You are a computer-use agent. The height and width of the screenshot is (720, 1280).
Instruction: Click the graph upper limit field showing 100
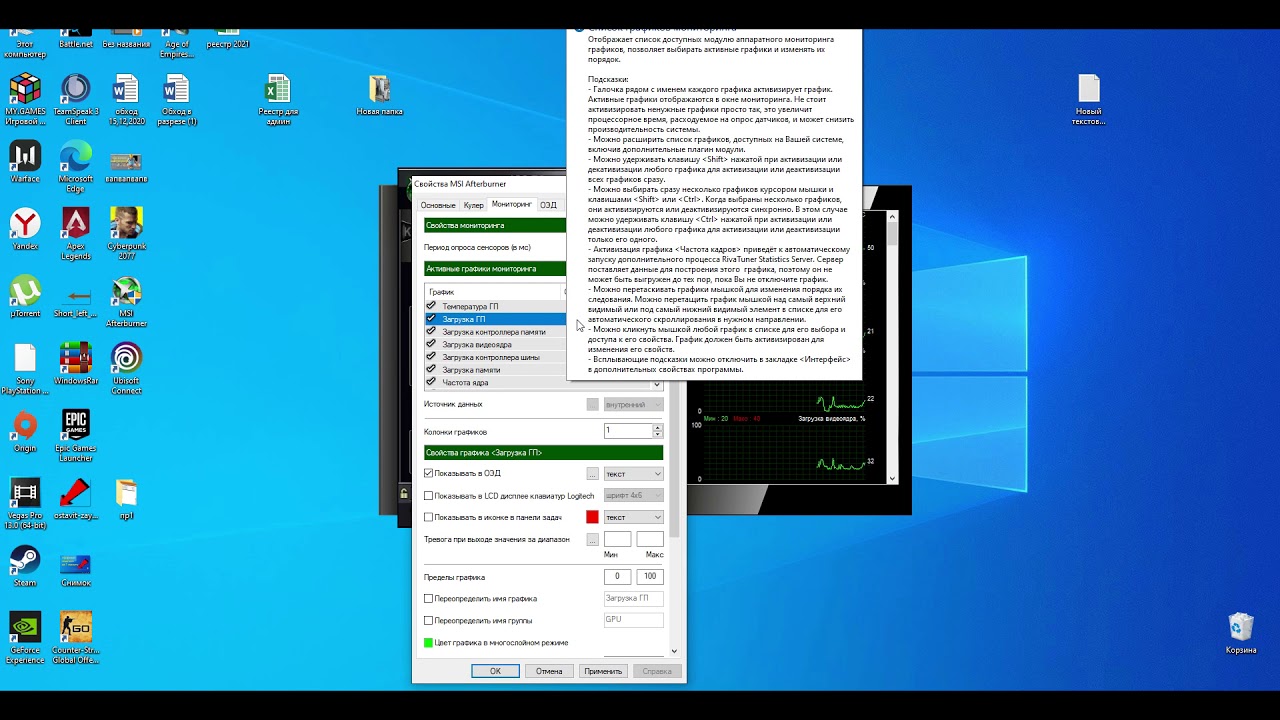tap(650, 576)
